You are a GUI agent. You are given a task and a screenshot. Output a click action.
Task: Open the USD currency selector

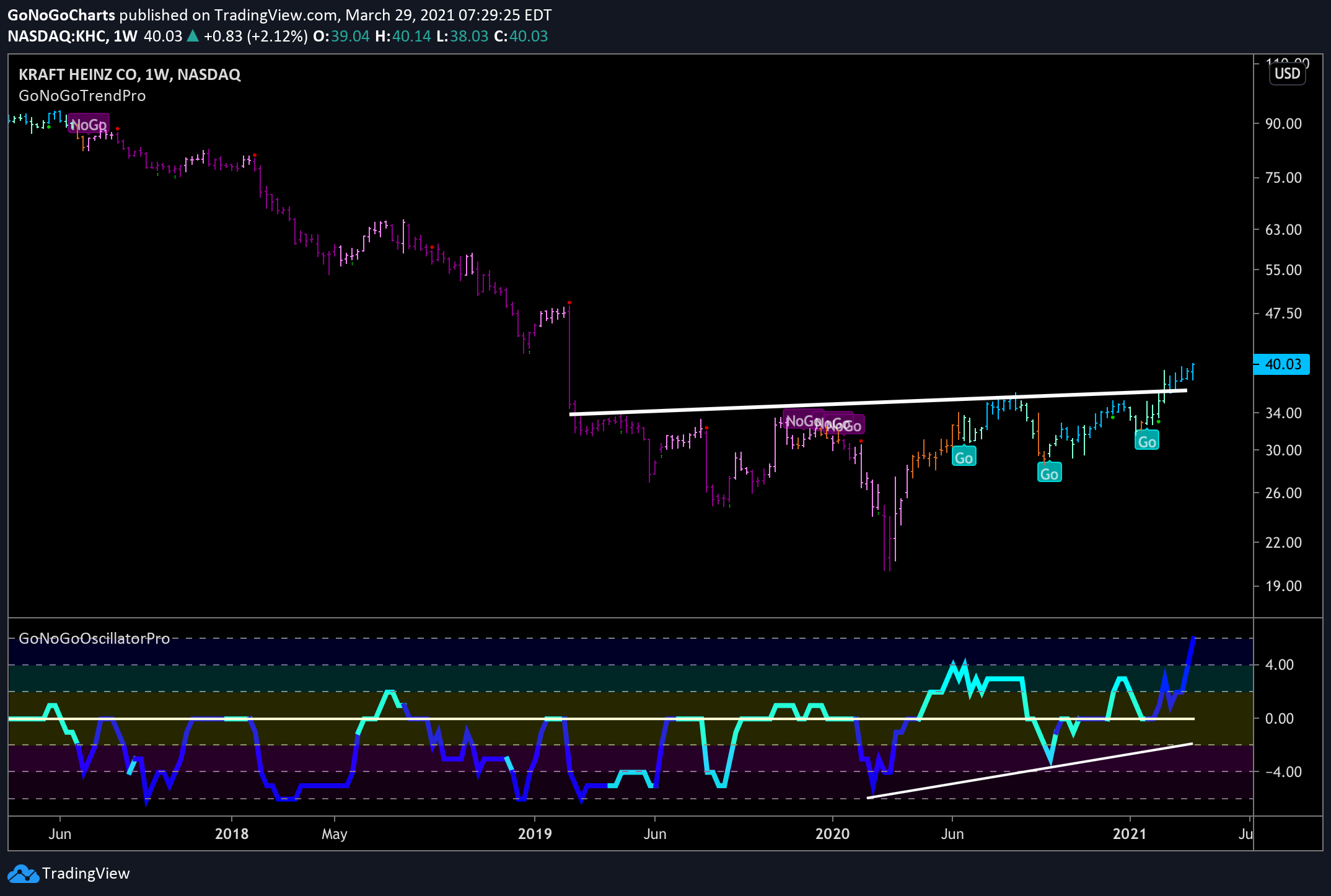(1287, 74)
